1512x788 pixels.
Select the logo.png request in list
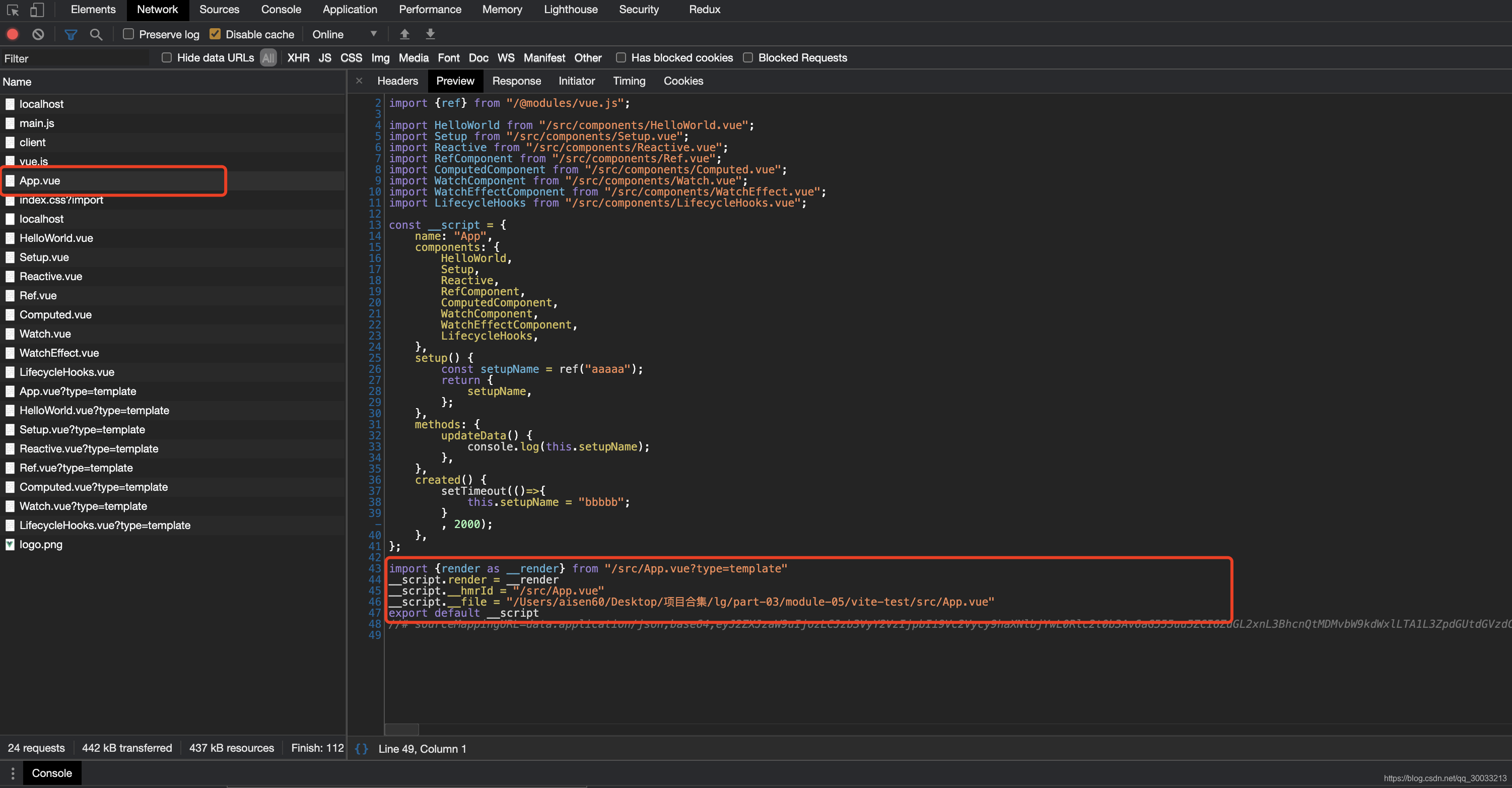point(41,544)
